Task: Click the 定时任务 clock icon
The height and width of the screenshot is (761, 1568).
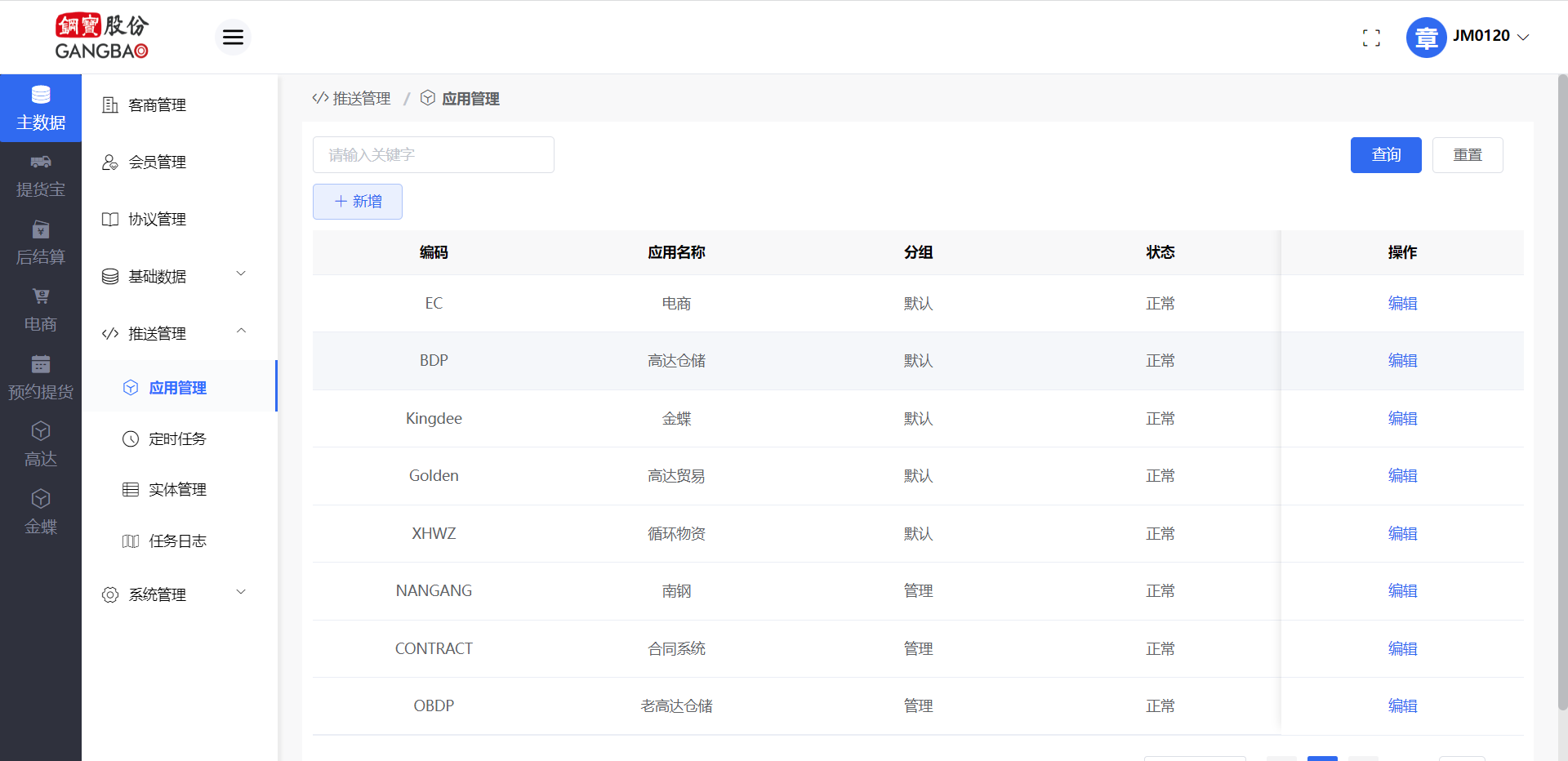Action: (x=131, y=438)
